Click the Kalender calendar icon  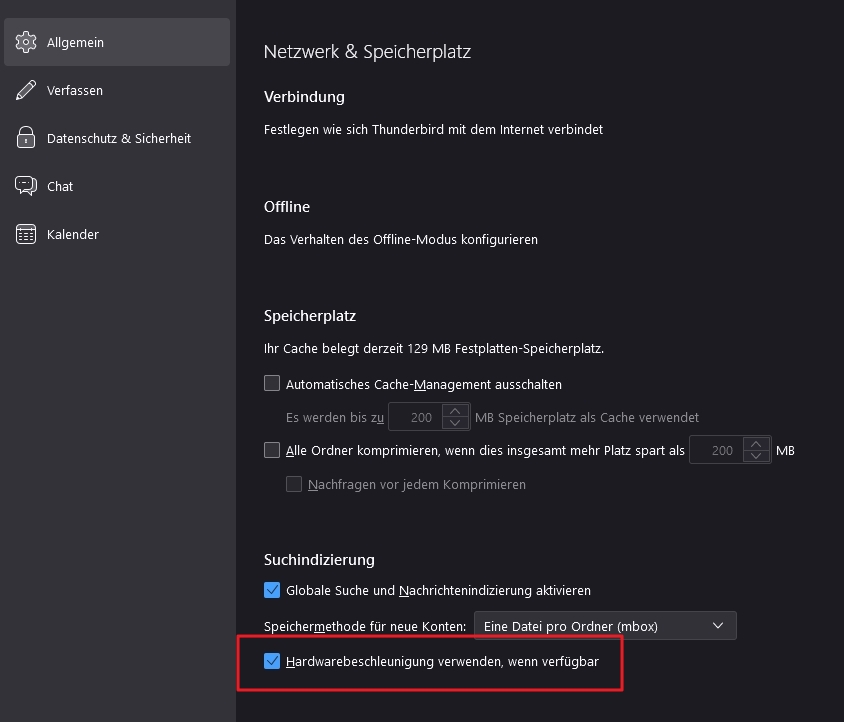(x=26, y=234)
